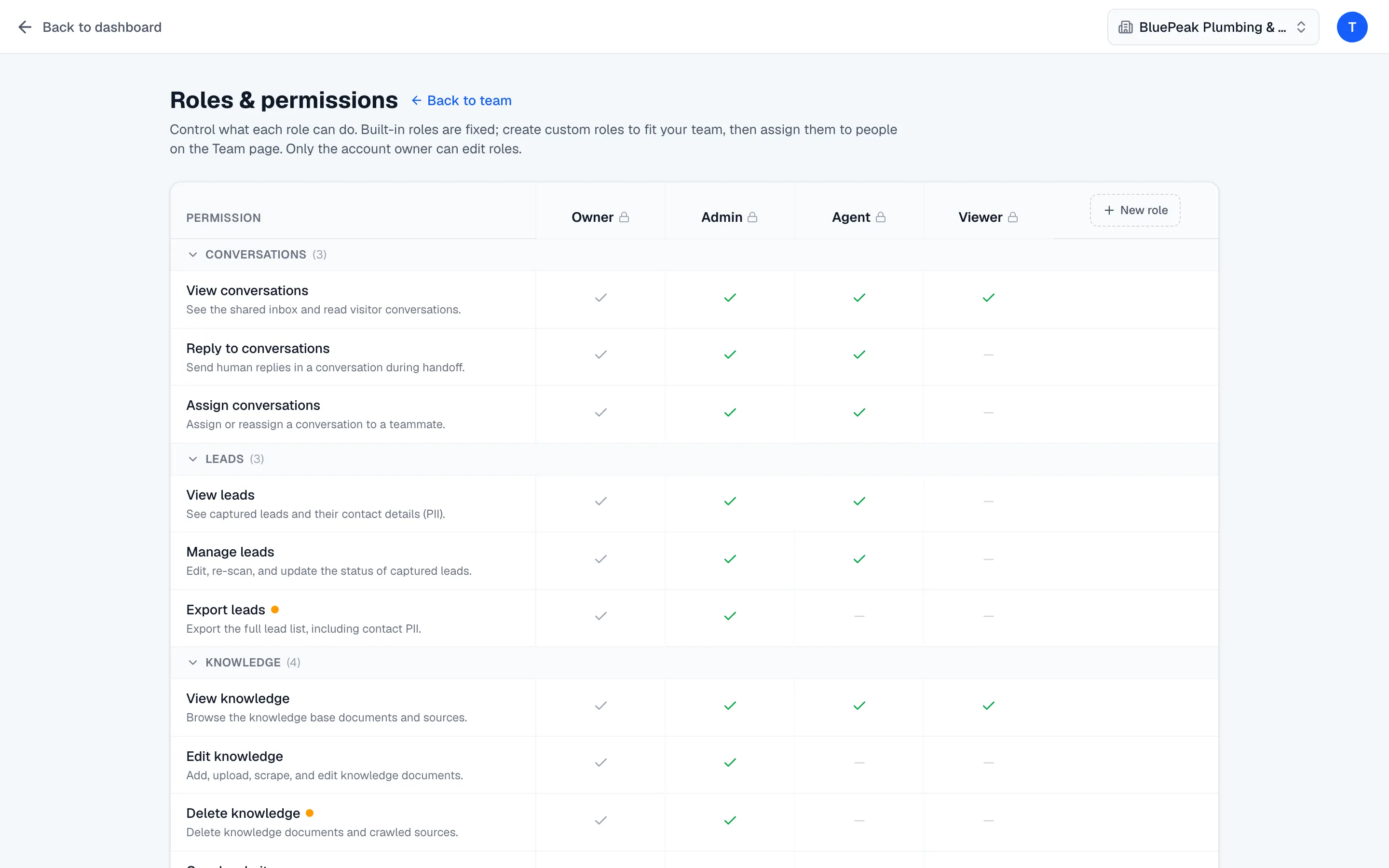The height and width of the screenshot is (868, 1389).
Task: Click the View knowledge permission name
Action: (x=238, y=699)
